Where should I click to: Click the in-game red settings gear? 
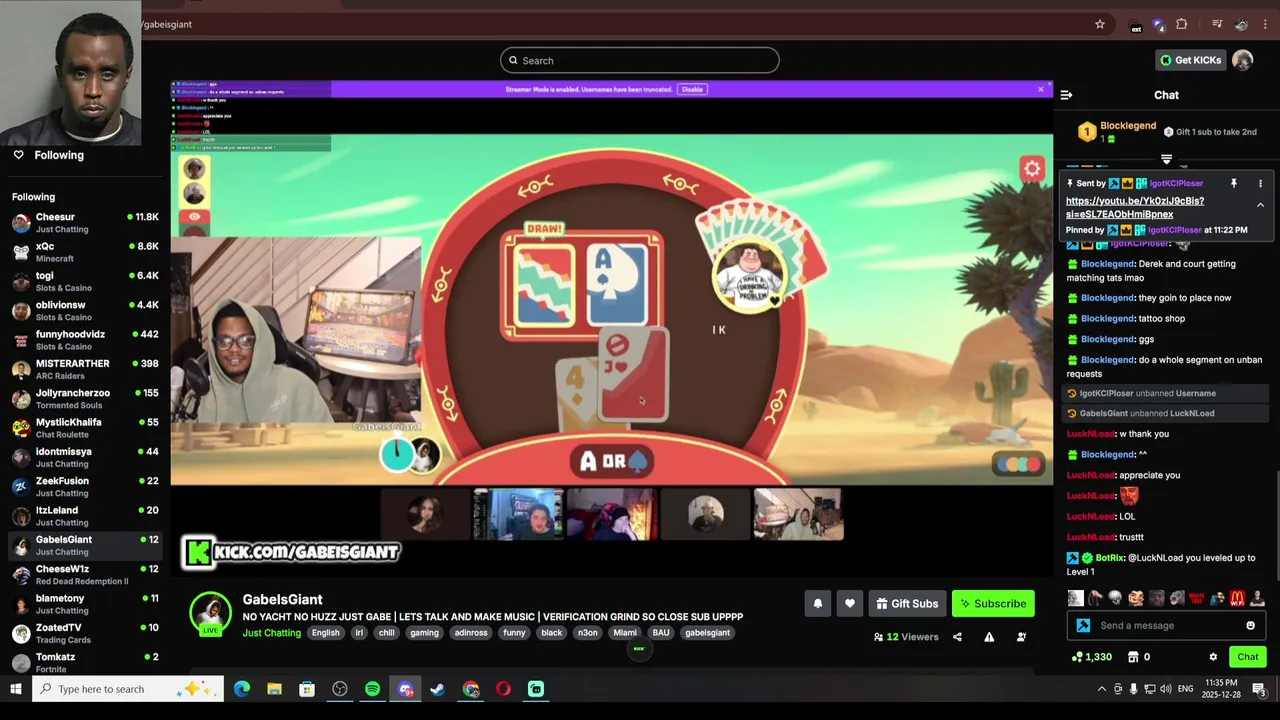[x=1032, y=169]
